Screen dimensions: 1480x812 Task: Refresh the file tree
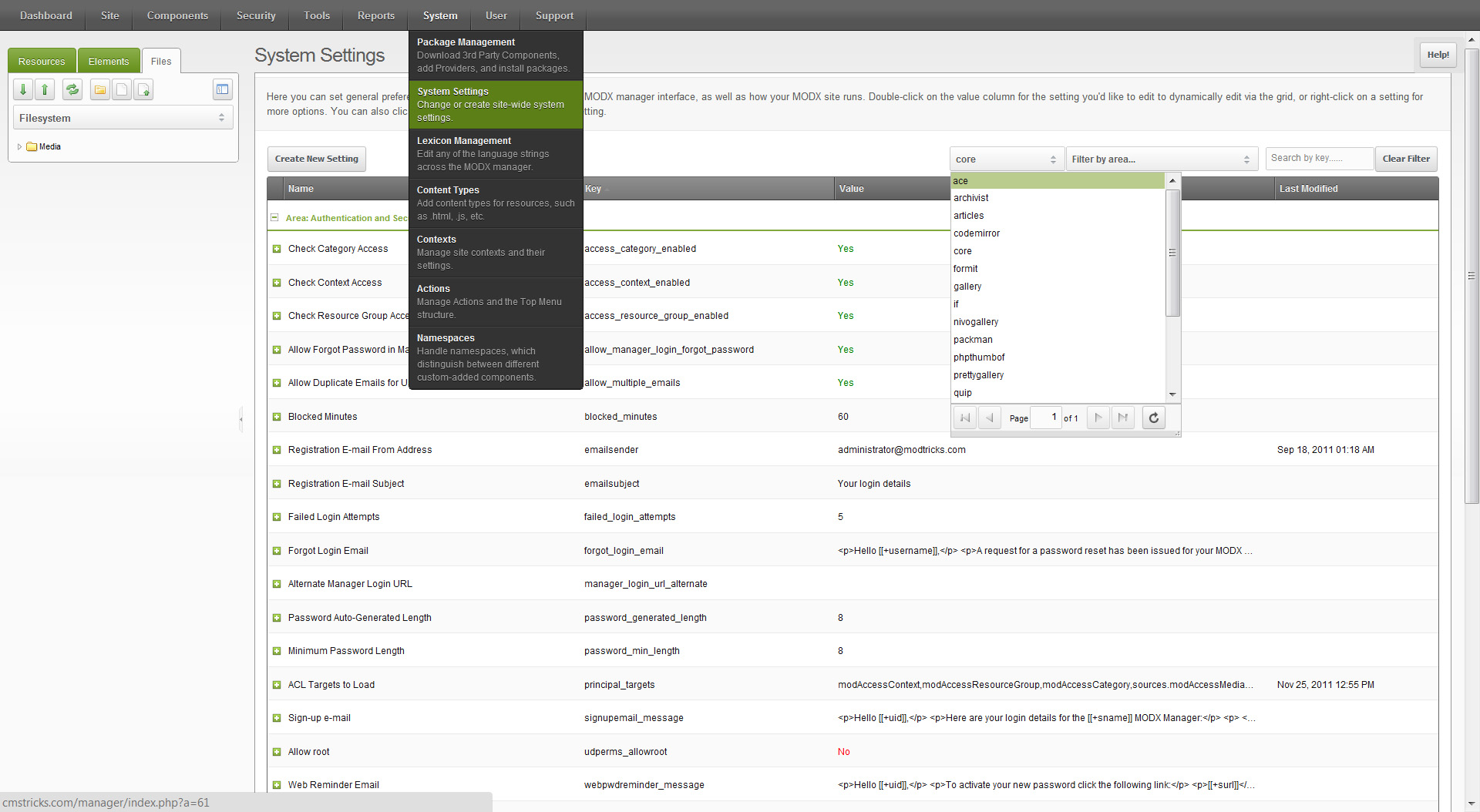(x=72, y=89)
